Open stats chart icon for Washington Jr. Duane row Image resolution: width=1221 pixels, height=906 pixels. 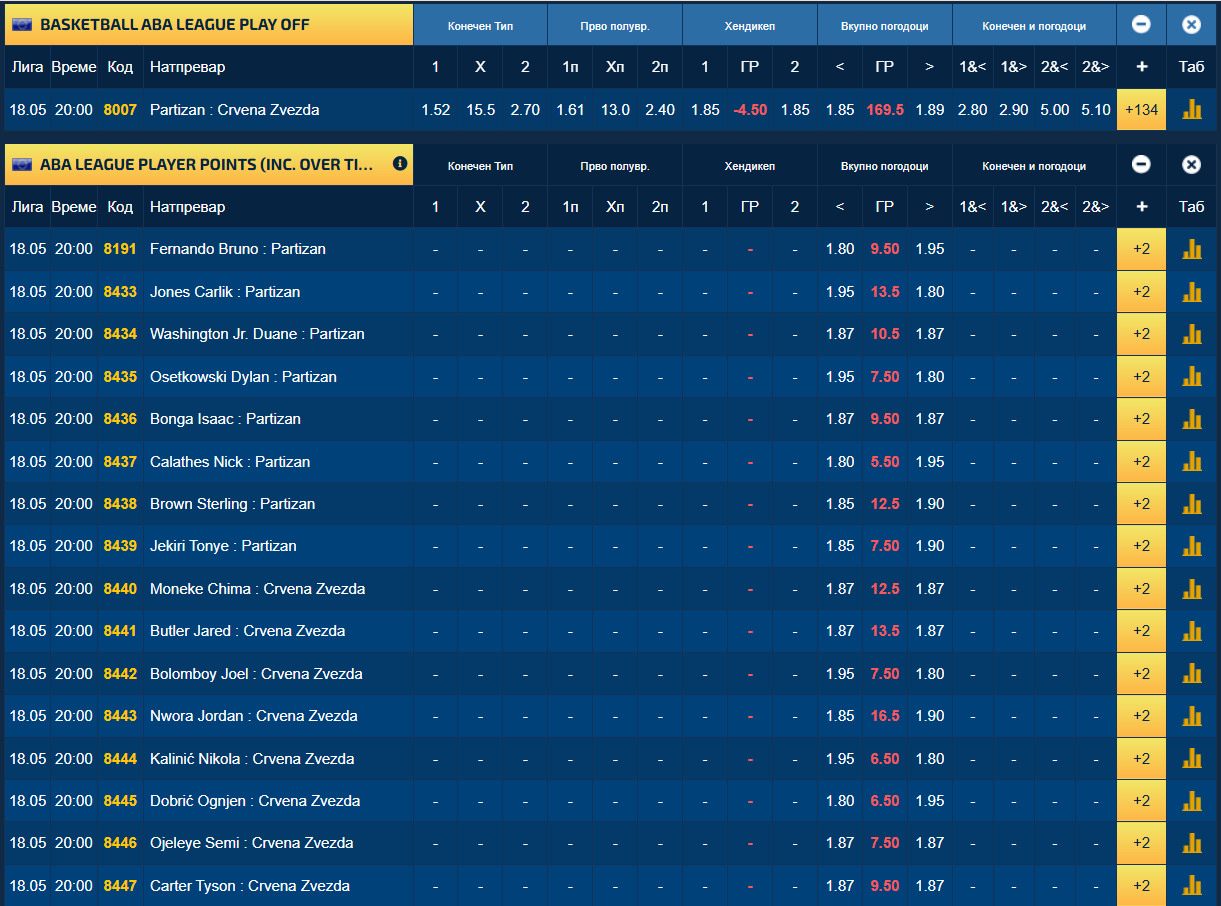click(1192, 334)
